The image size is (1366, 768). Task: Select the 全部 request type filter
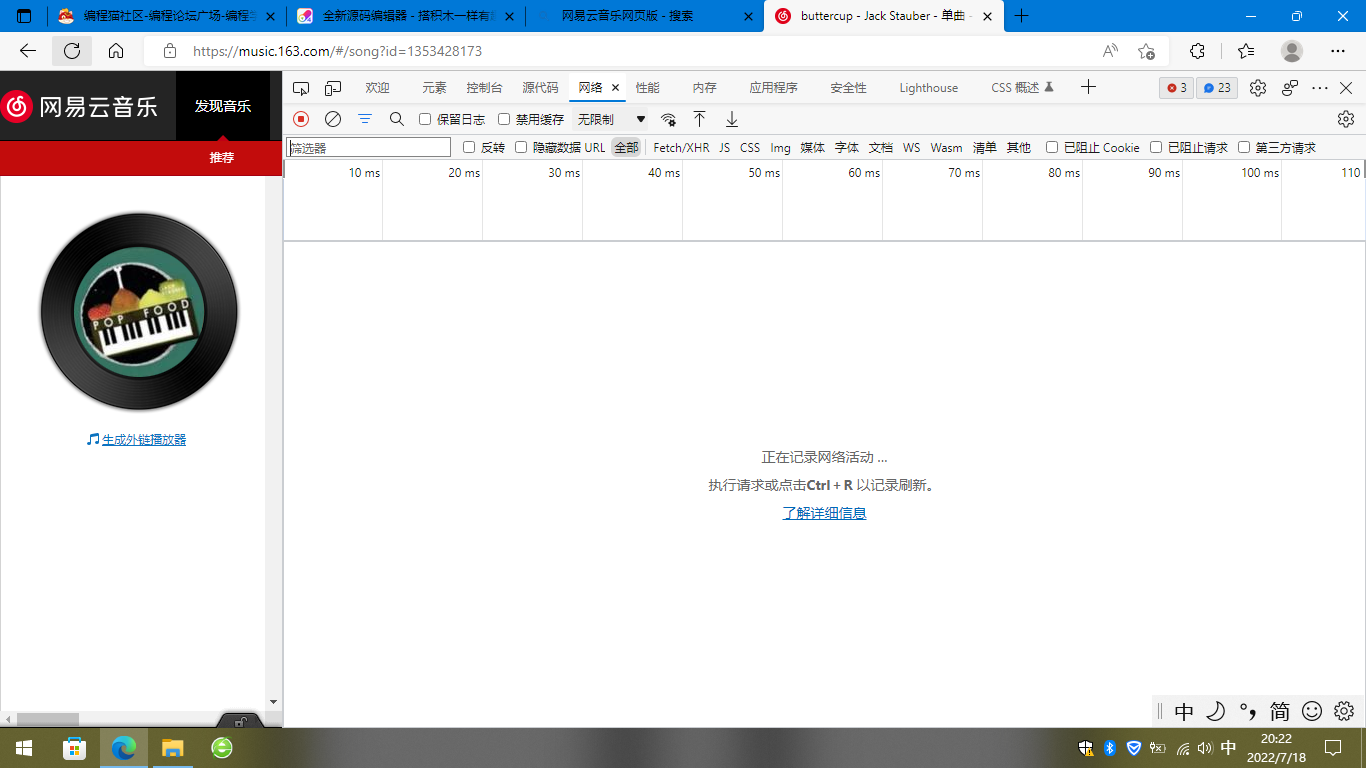tap(626, 147)
